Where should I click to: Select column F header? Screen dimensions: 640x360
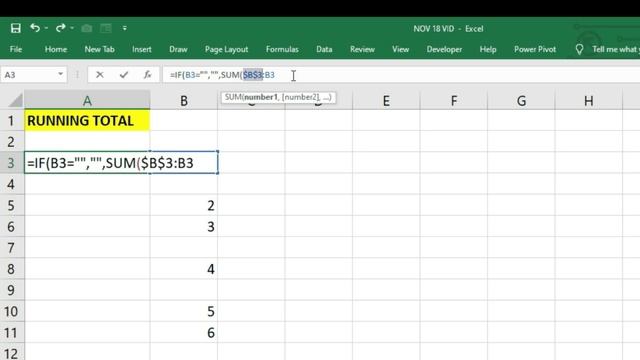click(453, 101)
